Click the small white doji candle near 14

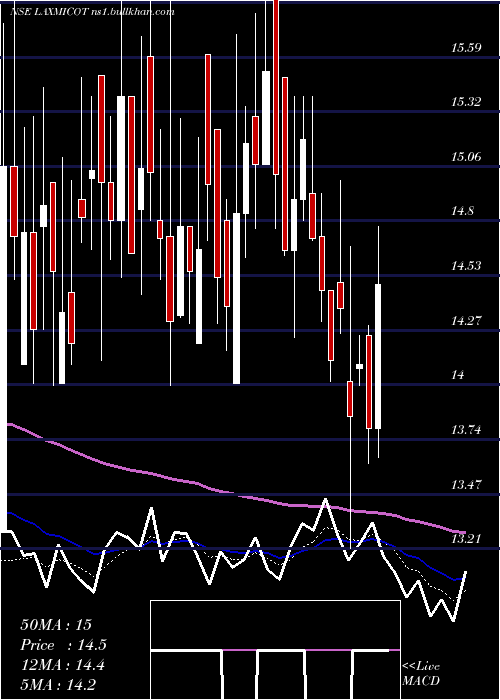point(359,367)
